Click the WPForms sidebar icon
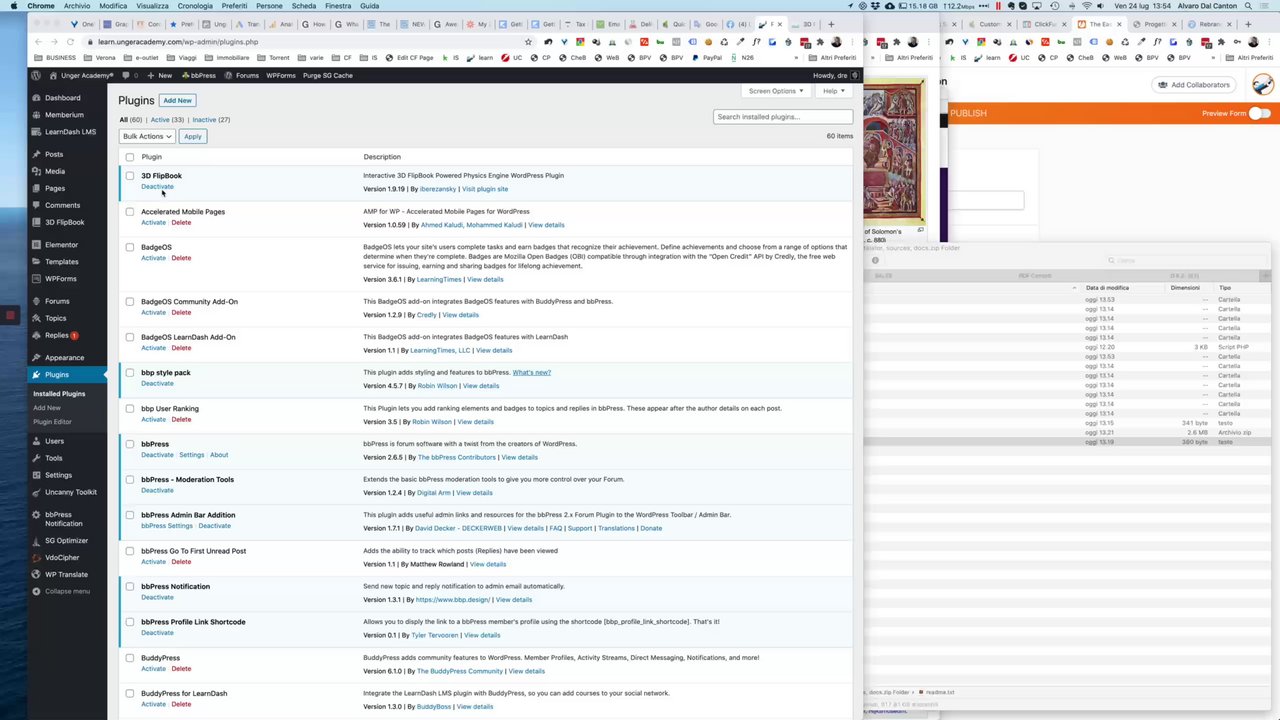Image resolution: width=1280 pixels, height=720 pixels. pos(36,278)
